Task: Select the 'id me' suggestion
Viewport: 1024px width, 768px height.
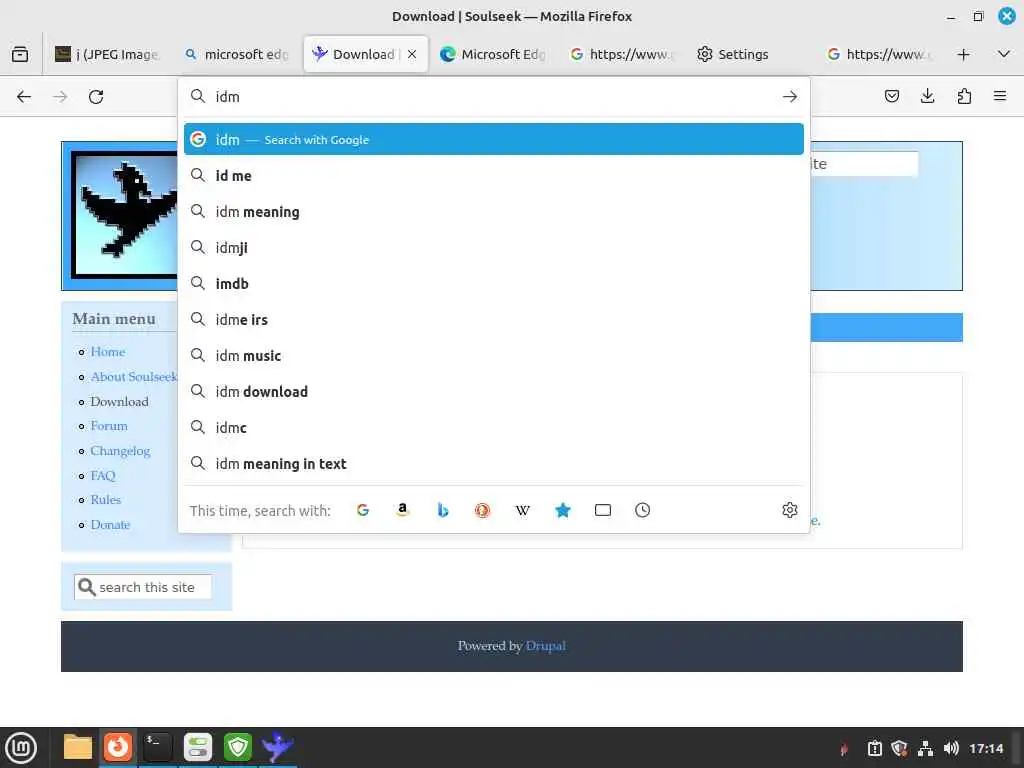Action: click(494, 176)
